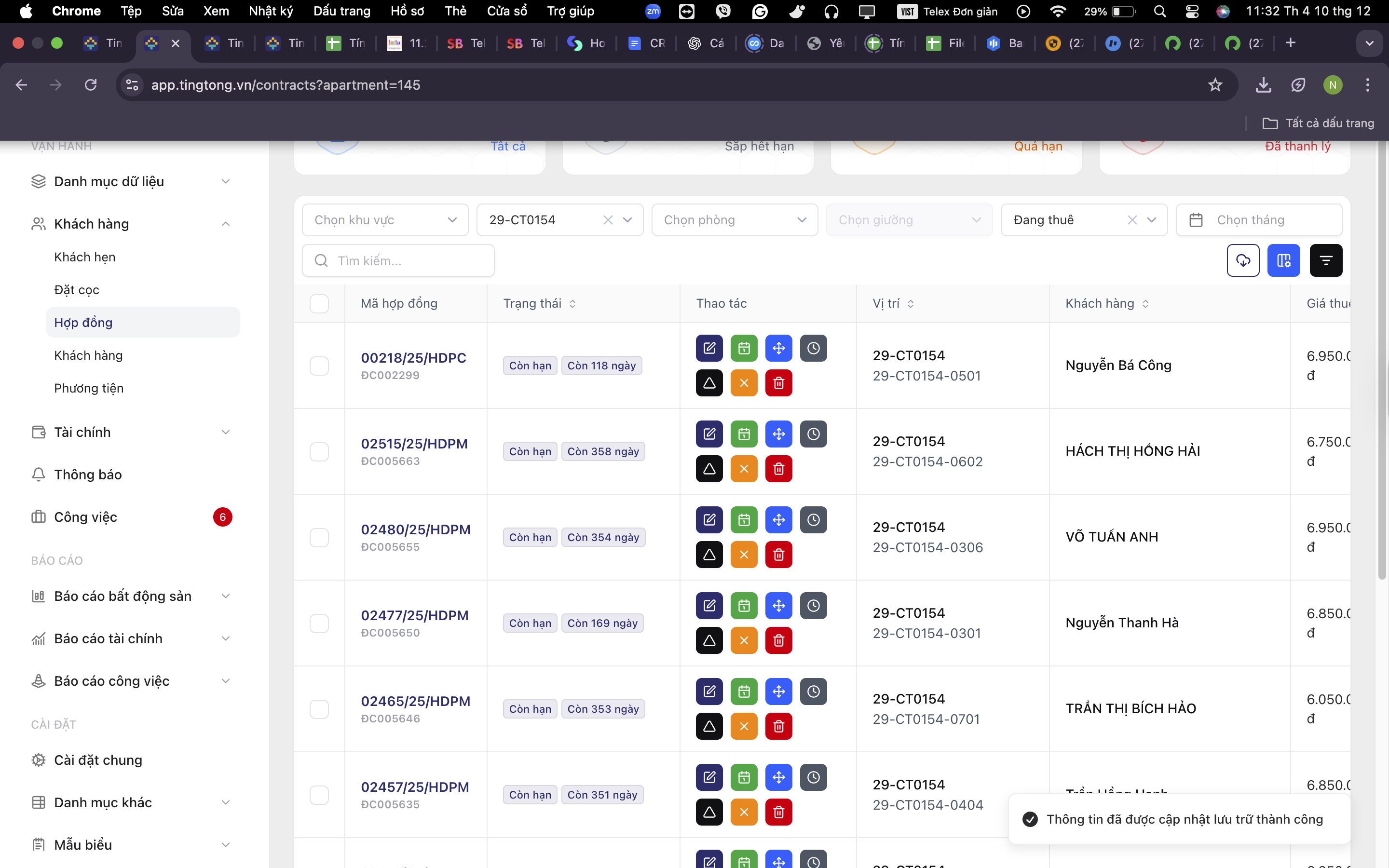This screenshot has height=868, width=1389.
Task: Open the blue column settings icon button
Action: pyautogui.click(x=1283, y=260)
